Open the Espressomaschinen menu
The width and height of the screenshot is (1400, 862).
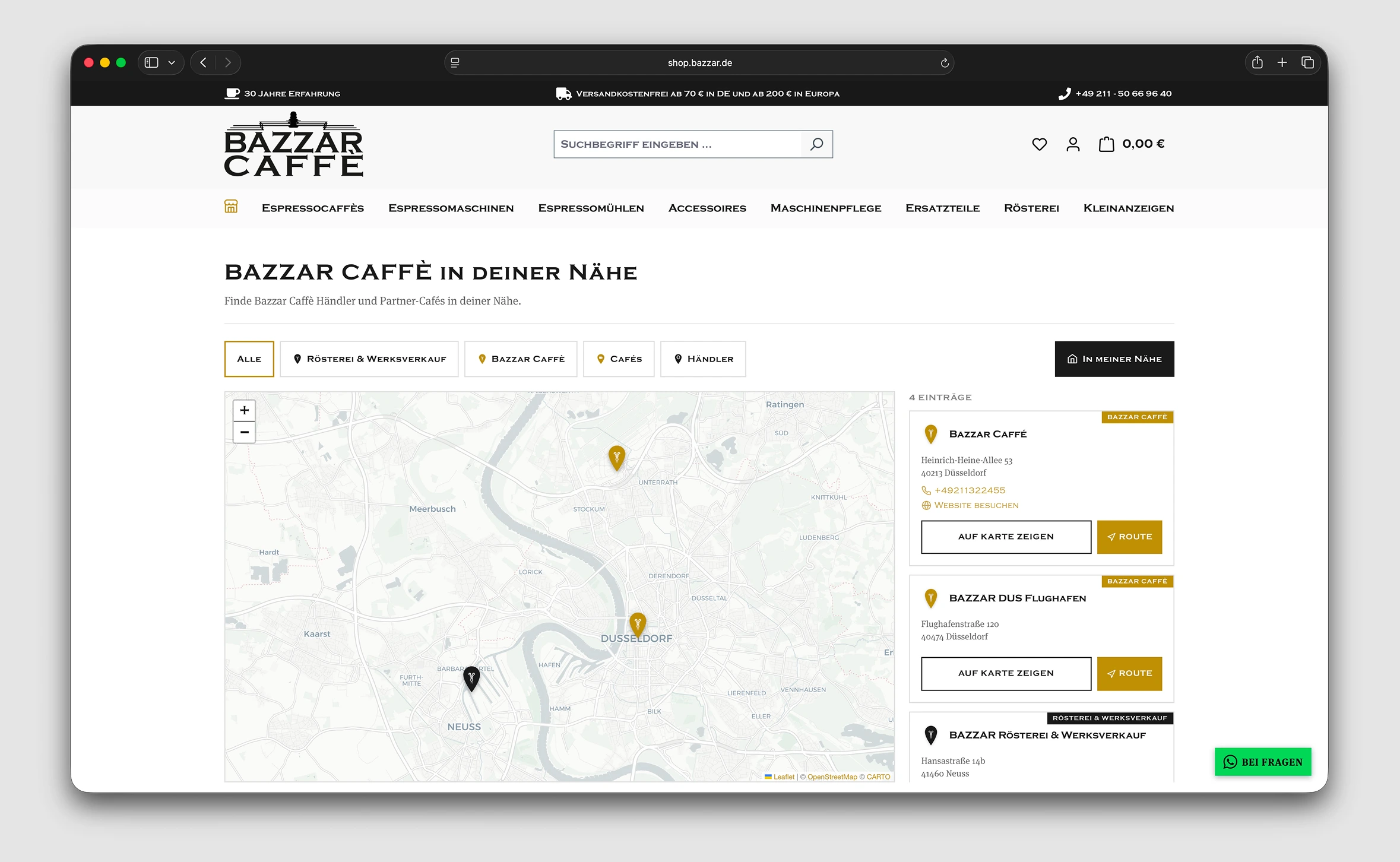click(451, 208)
